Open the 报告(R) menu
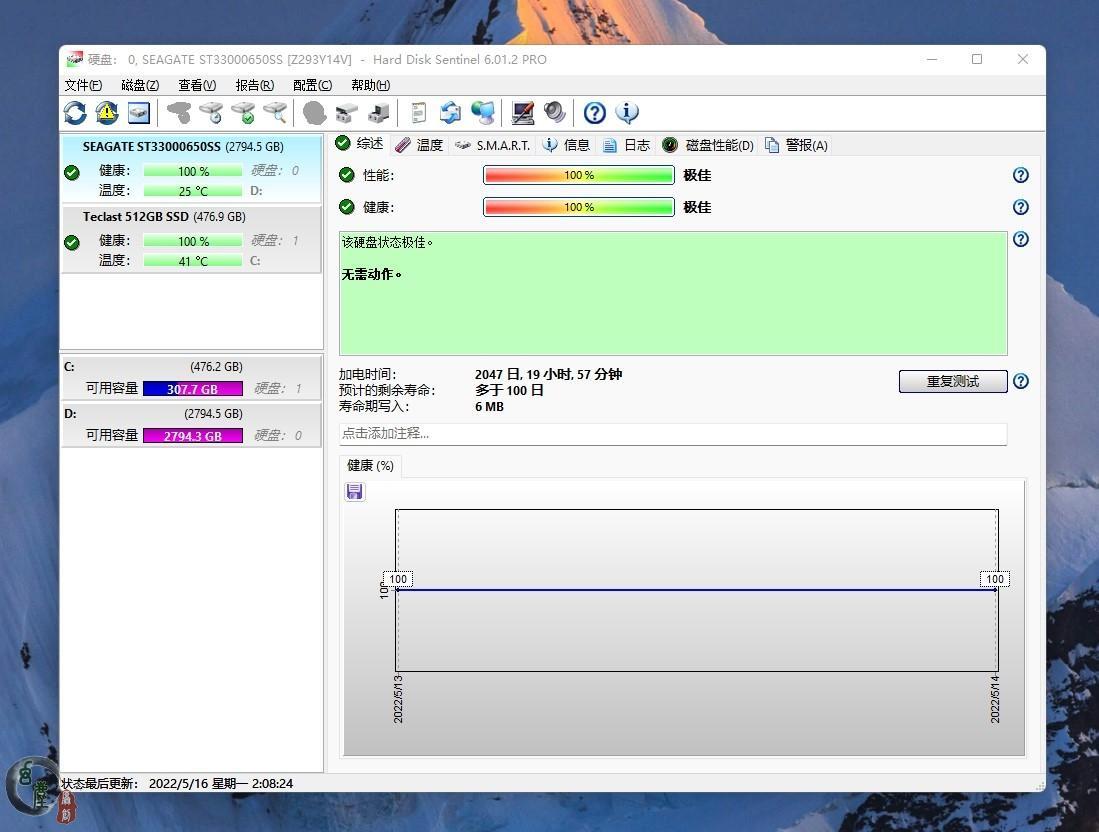The image size is (1099, 832). coord(254,85)
